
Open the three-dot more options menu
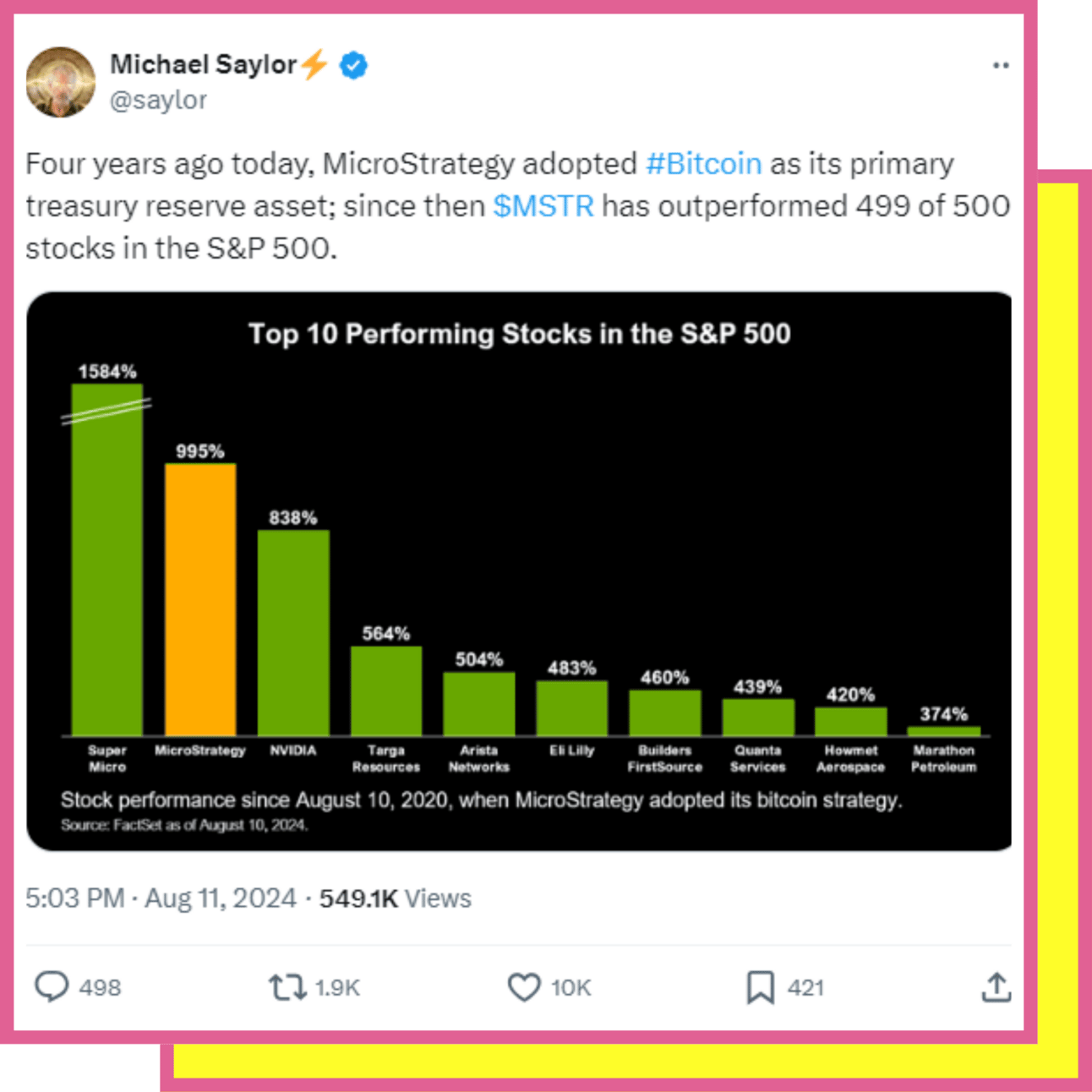tap(1001, 66)
